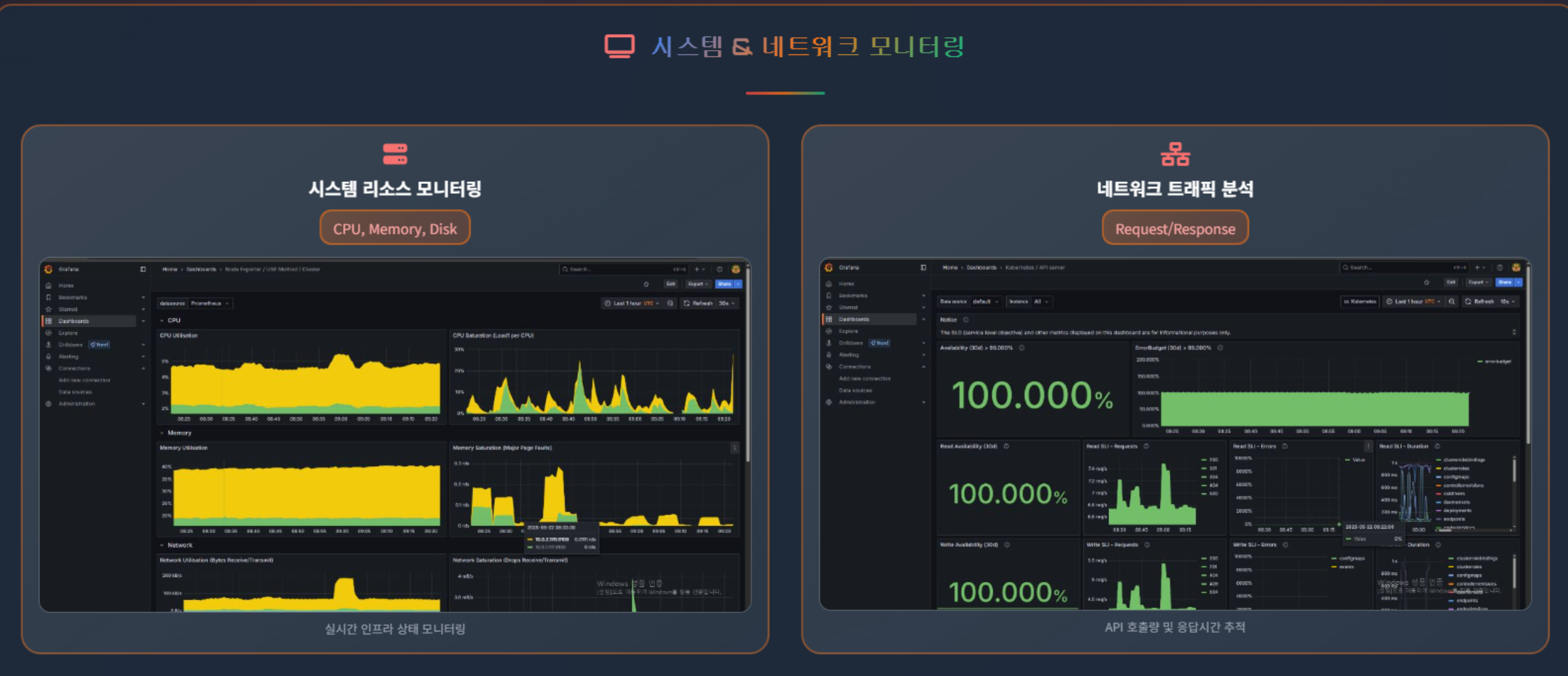Open Export menu in the Kubernetes API server dashboard
This screenshot has height=676, width=1568.
coord(1478,282)
